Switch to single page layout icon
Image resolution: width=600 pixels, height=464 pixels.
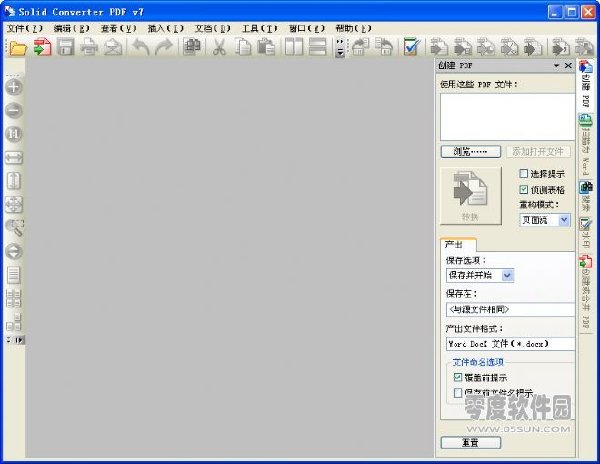[14, 275]
